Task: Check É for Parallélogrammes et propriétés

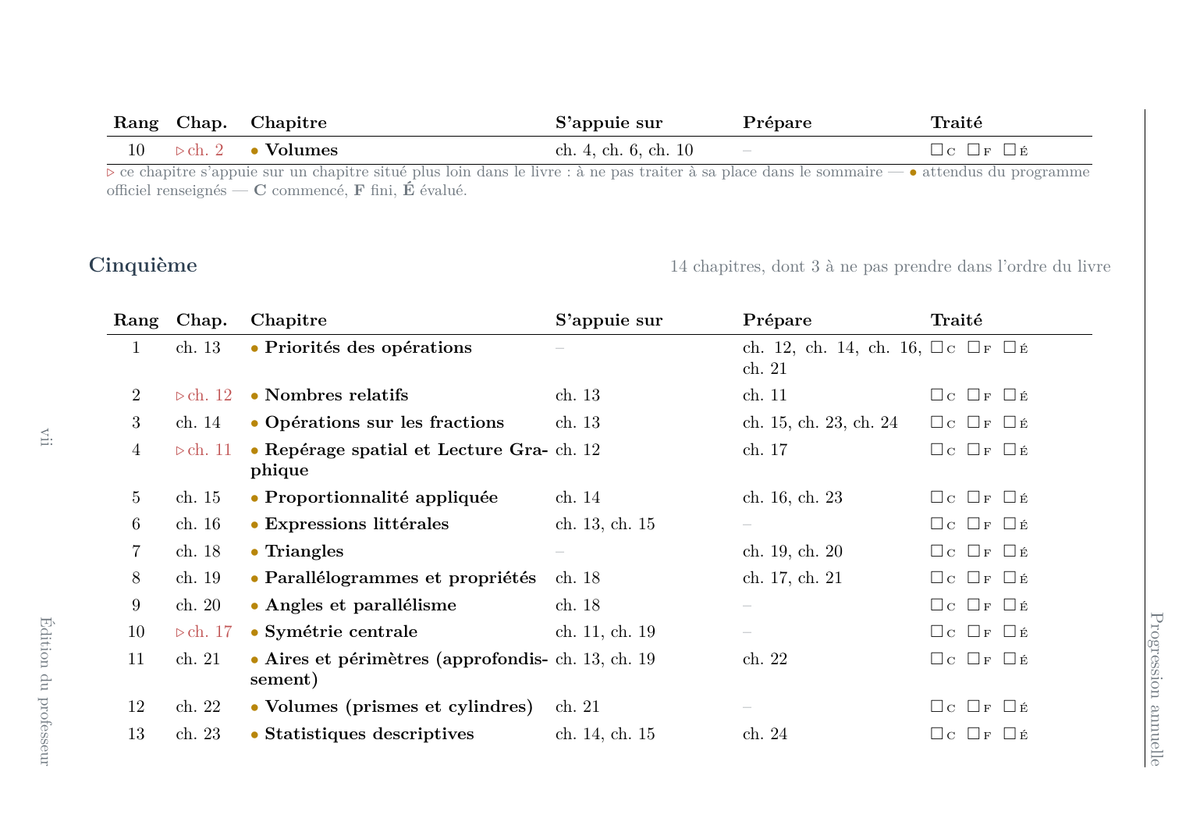Action: pos(1010,578)
